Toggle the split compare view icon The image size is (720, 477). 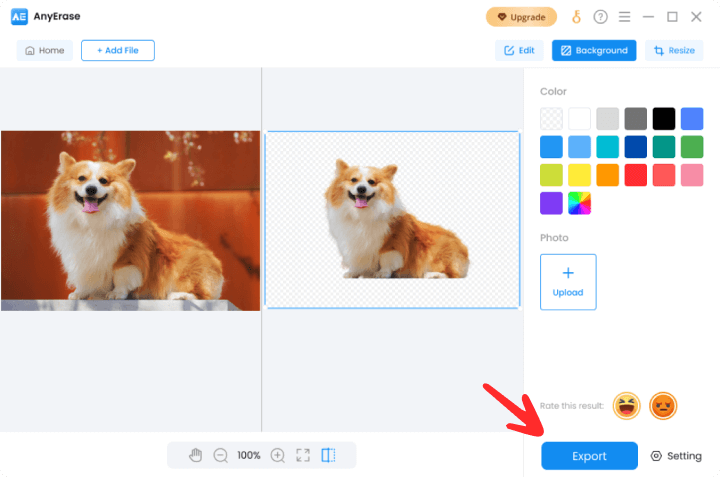pyautogui.click(x=328, y=455)
